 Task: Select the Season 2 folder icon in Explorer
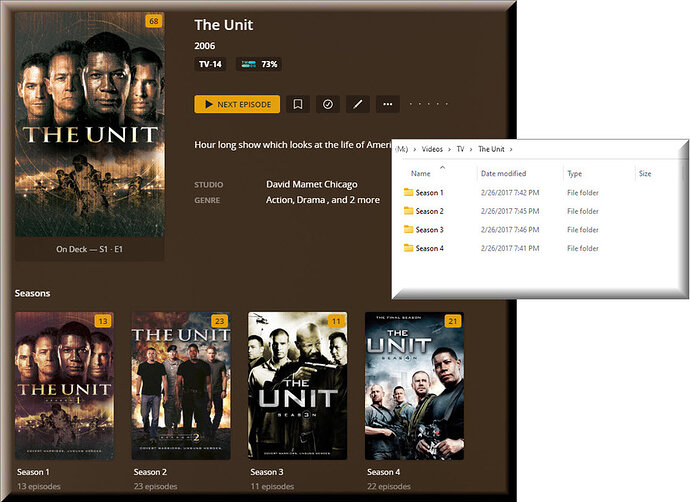408,211
